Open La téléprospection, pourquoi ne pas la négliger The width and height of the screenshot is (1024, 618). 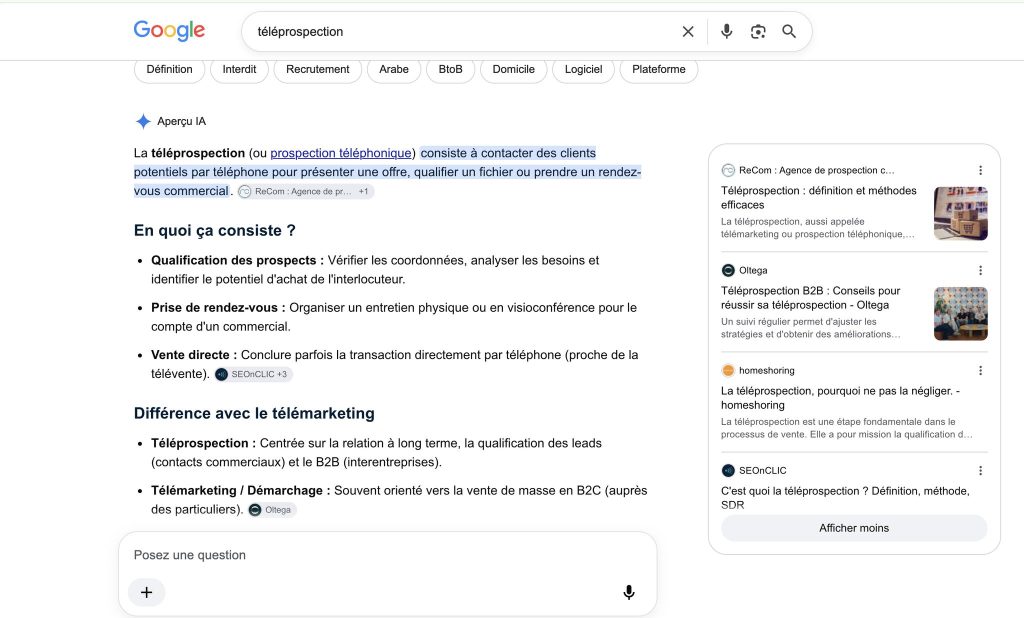point(840,397)
